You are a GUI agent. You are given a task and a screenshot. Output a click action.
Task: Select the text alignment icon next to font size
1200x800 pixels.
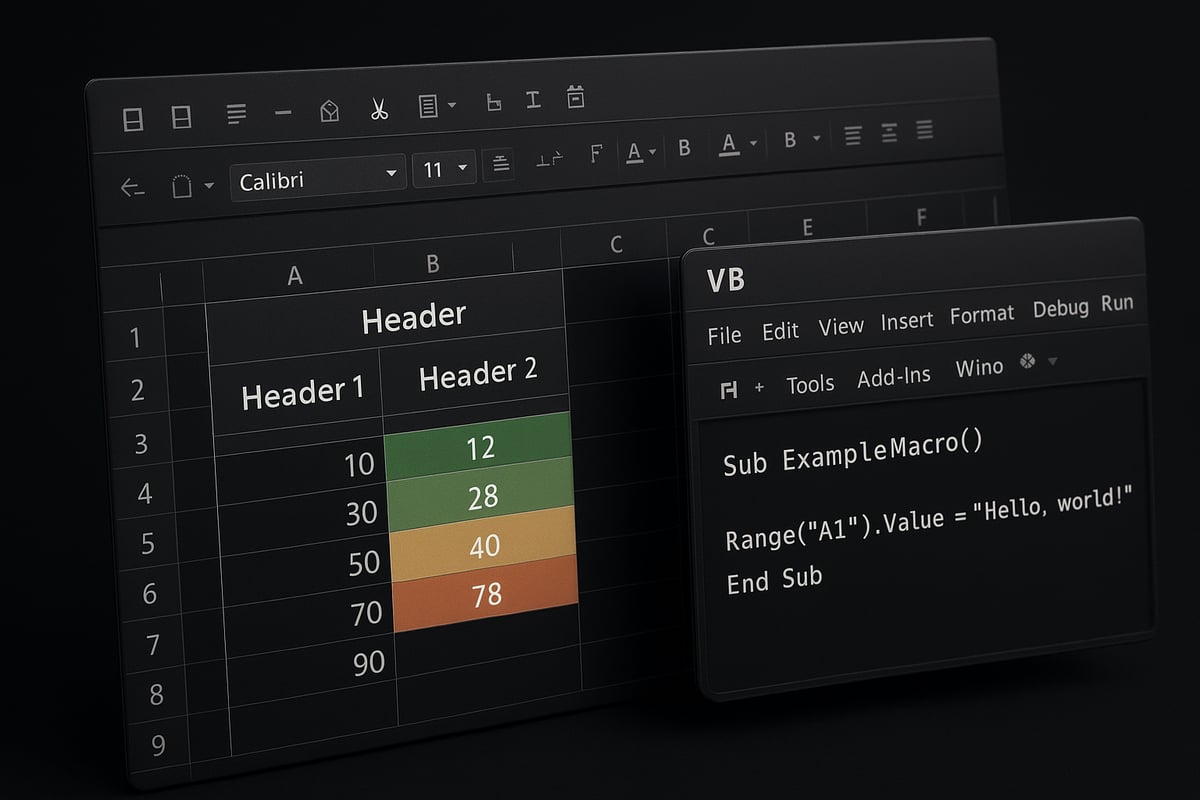pyautogui.click(x=500, y=163)
